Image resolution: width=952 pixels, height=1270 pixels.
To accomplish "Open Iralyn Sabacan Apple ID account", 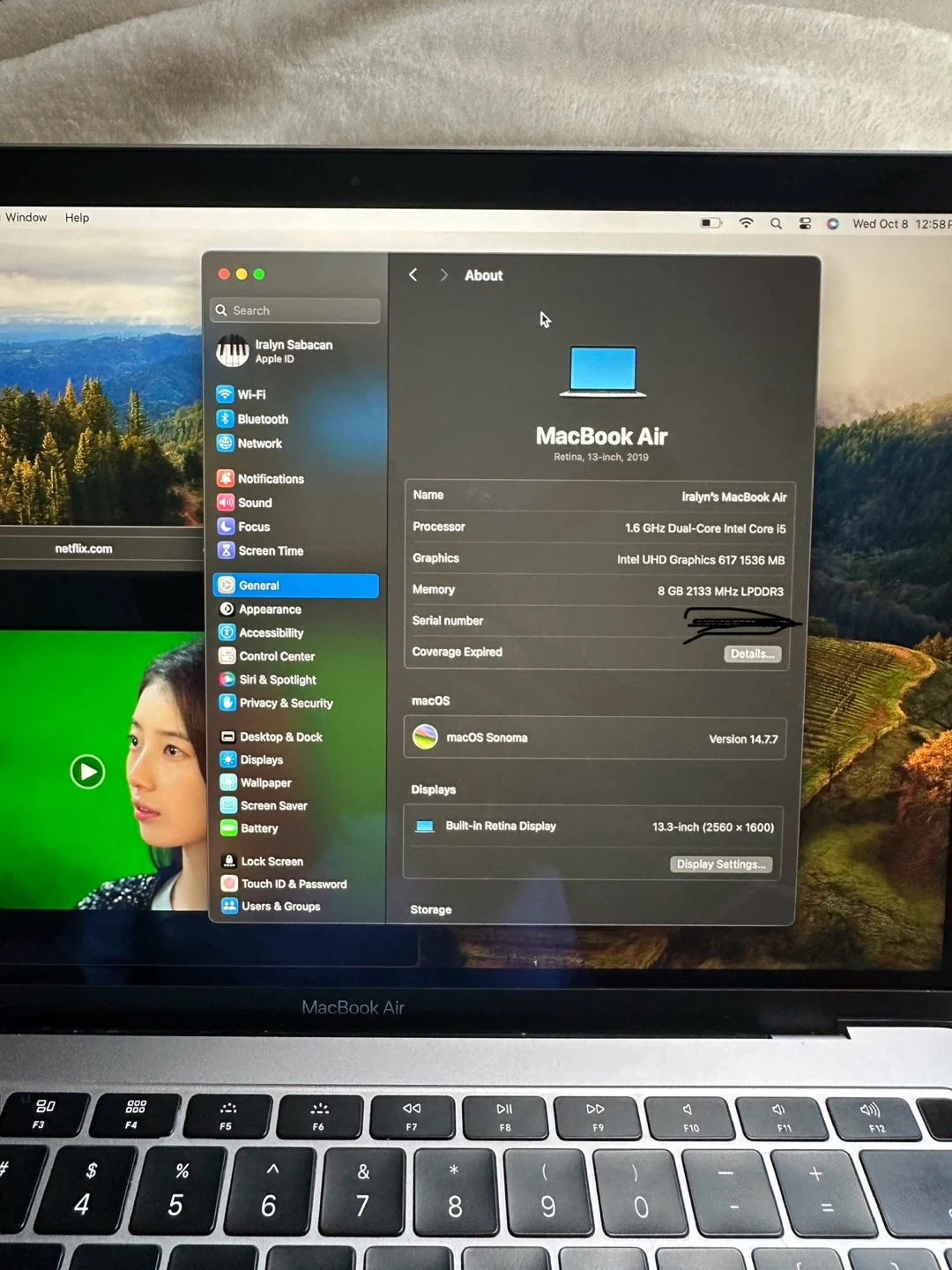I will tap(294, 351).
